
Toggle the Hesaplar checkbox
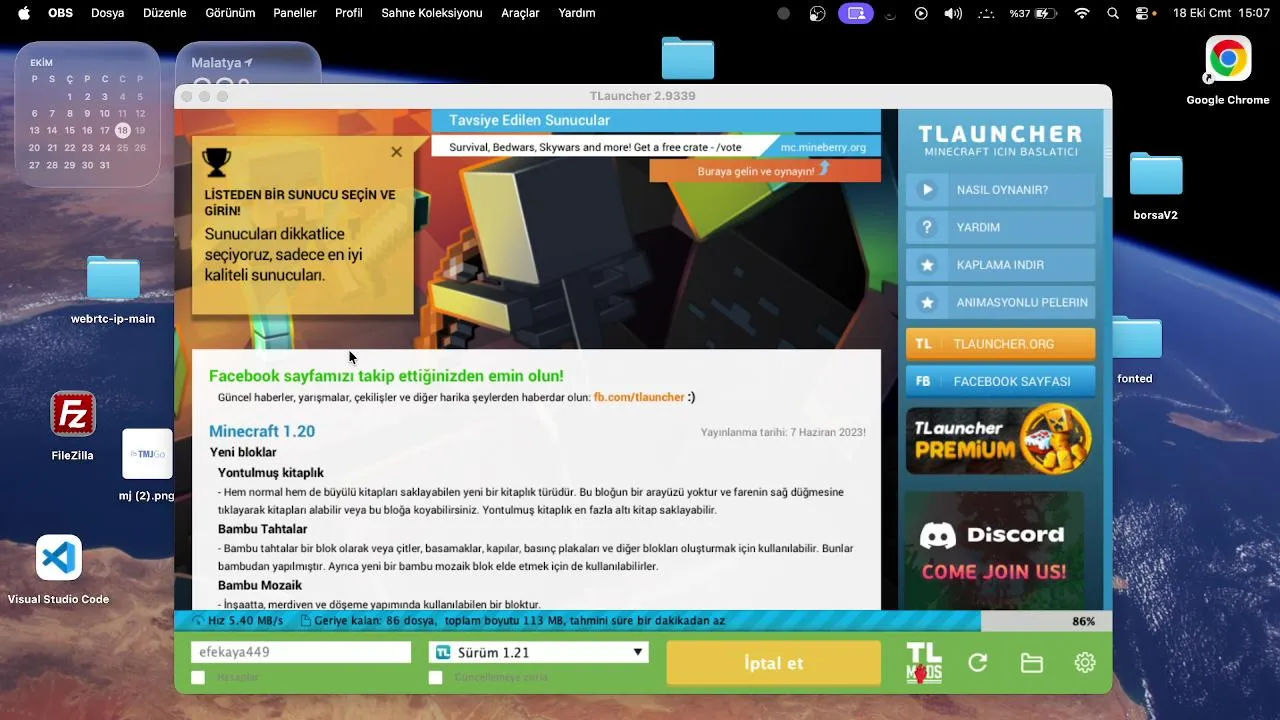[198, 678]
